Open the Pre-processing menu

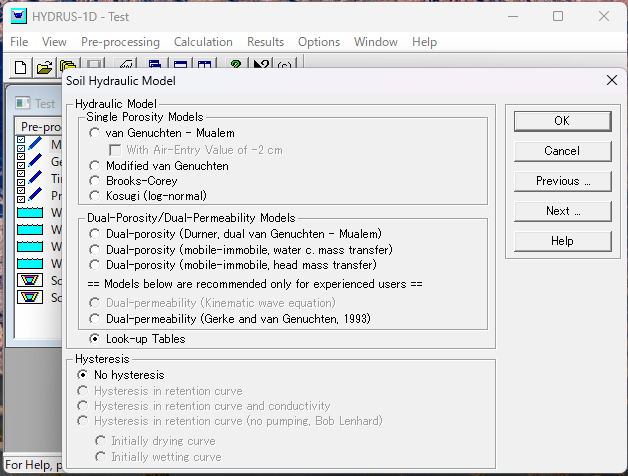click(120, 42)
